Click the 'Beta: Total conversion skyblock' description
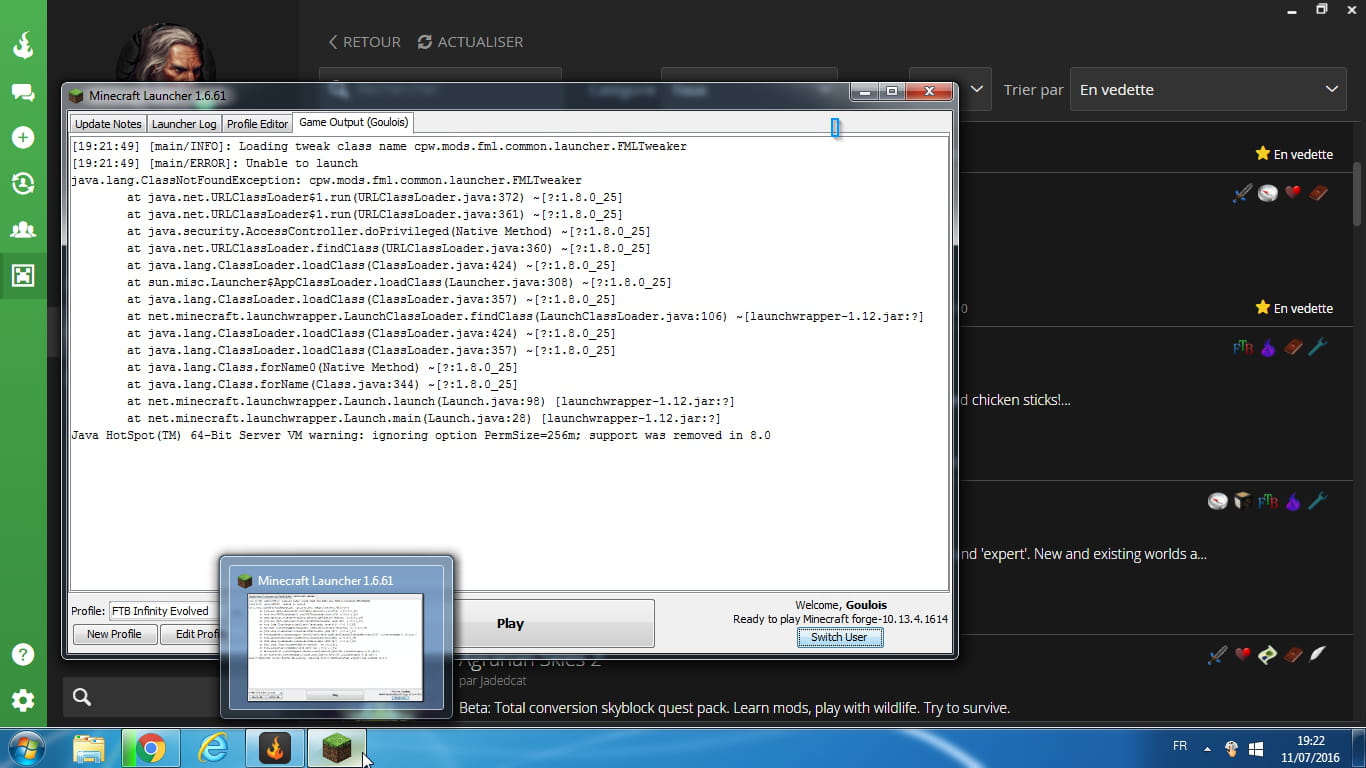The height and width of the screenshot is (768, 1366). pos(734,708)
